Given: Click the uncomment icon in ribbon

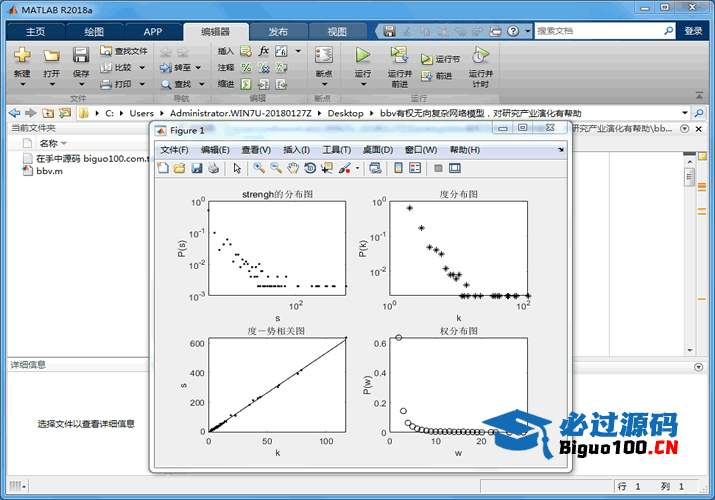Looking at the screenshot, I should (x=264, y=67).
